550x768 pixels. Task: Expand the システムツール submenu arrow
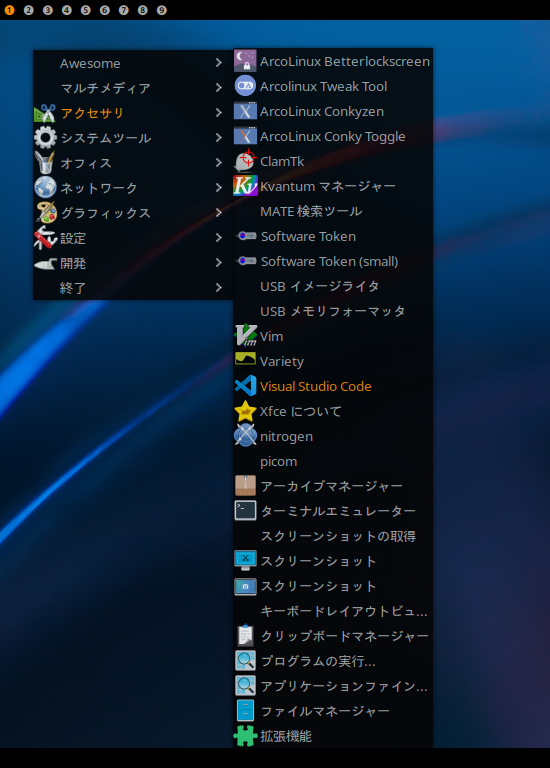click(x=218, y=138)
